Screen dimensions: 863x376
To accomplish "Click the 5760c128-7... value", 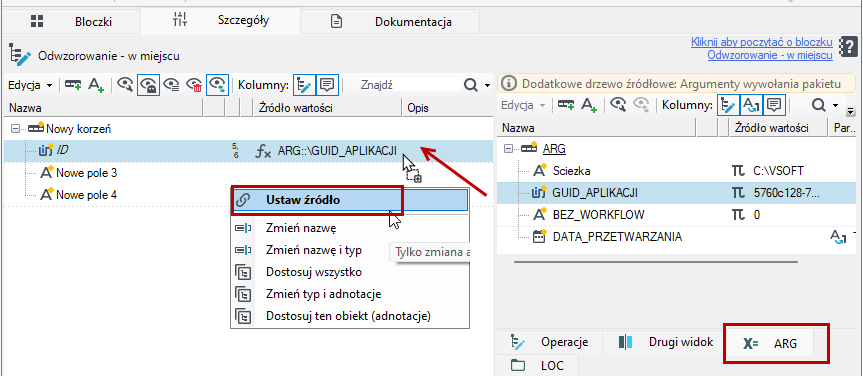I will pos(786,193).
